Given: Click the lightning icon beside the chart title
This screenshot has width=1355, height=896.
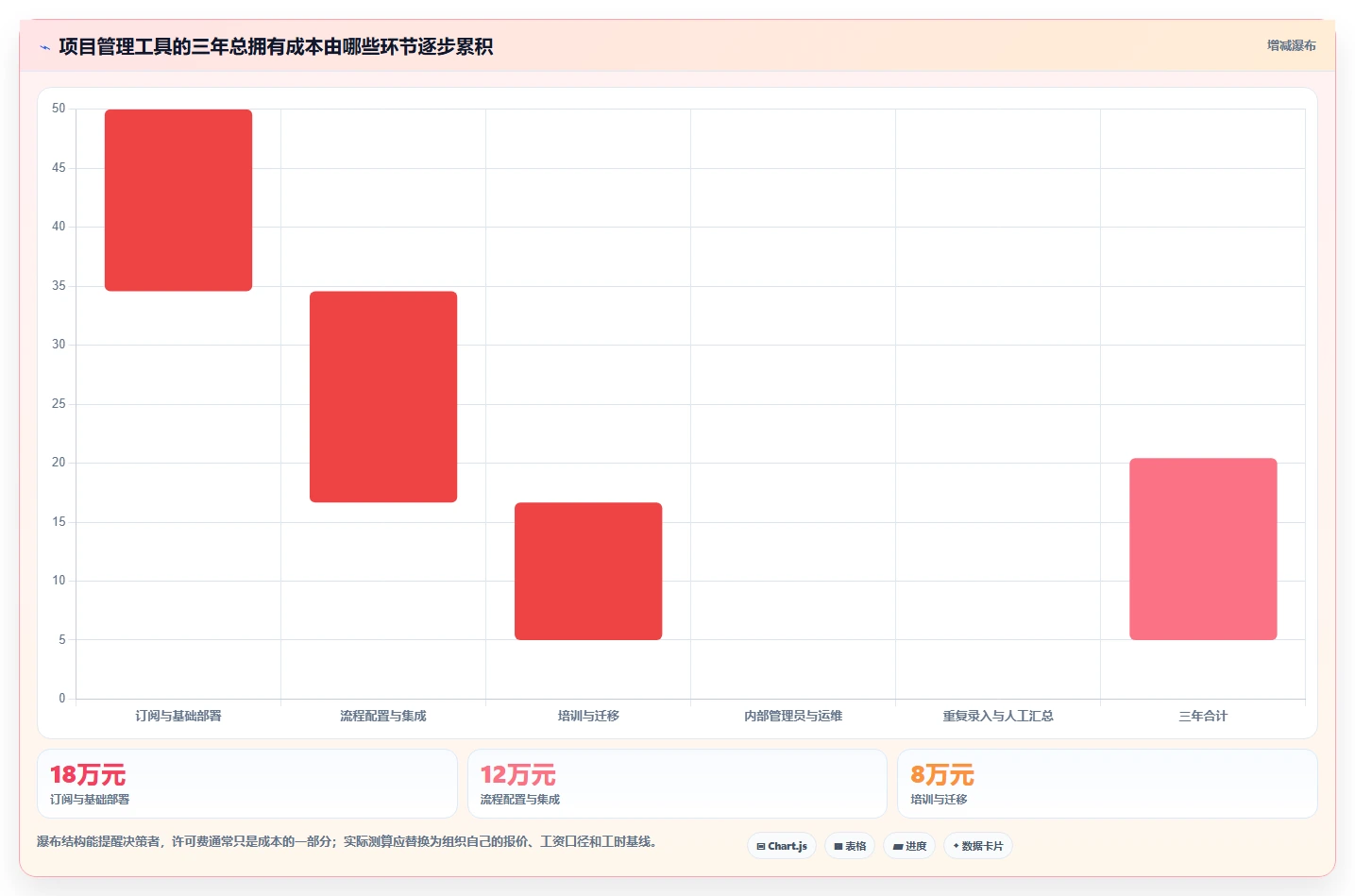Looking at the screenshot, I should pyautogui.click(x=44, y=47).
